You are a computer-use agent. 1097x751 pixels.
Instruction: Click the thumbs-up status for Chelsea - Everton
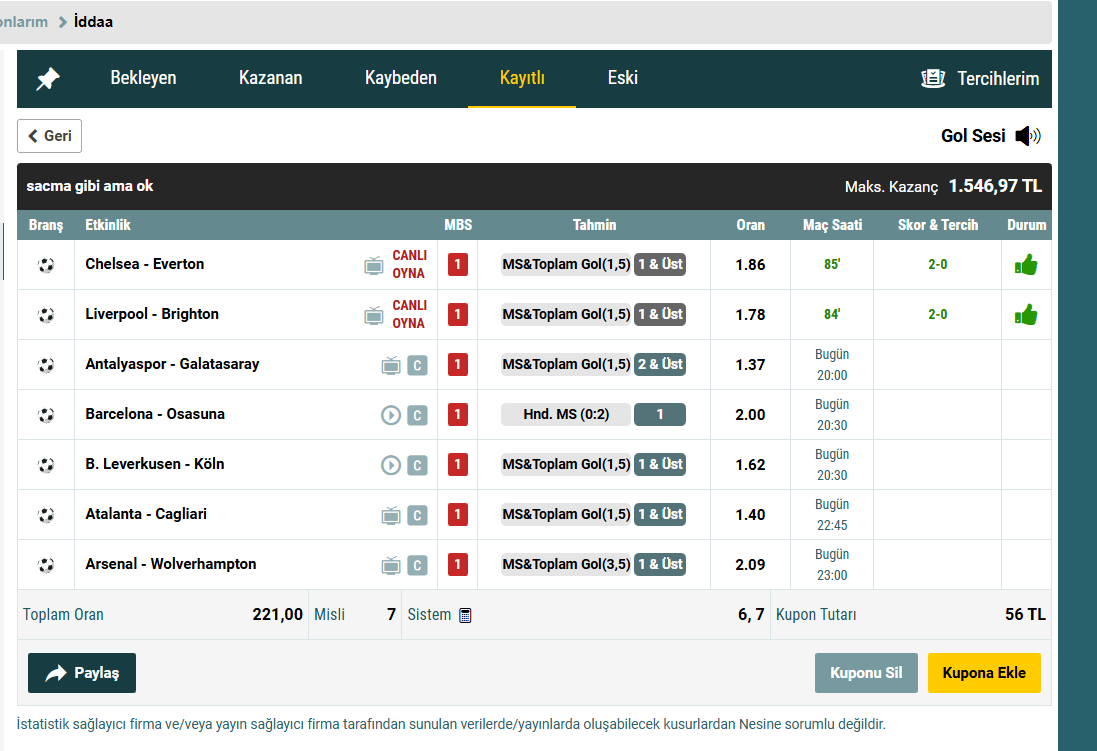[x=1026, y=265]
